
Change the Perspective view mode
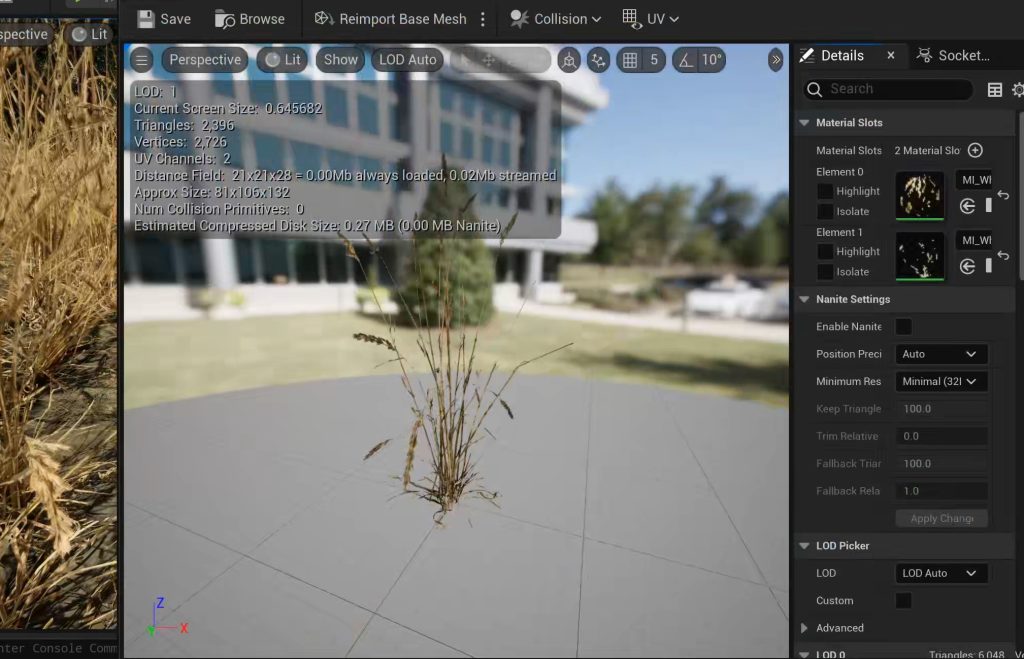pyautogui.click(x=205, y=60)
